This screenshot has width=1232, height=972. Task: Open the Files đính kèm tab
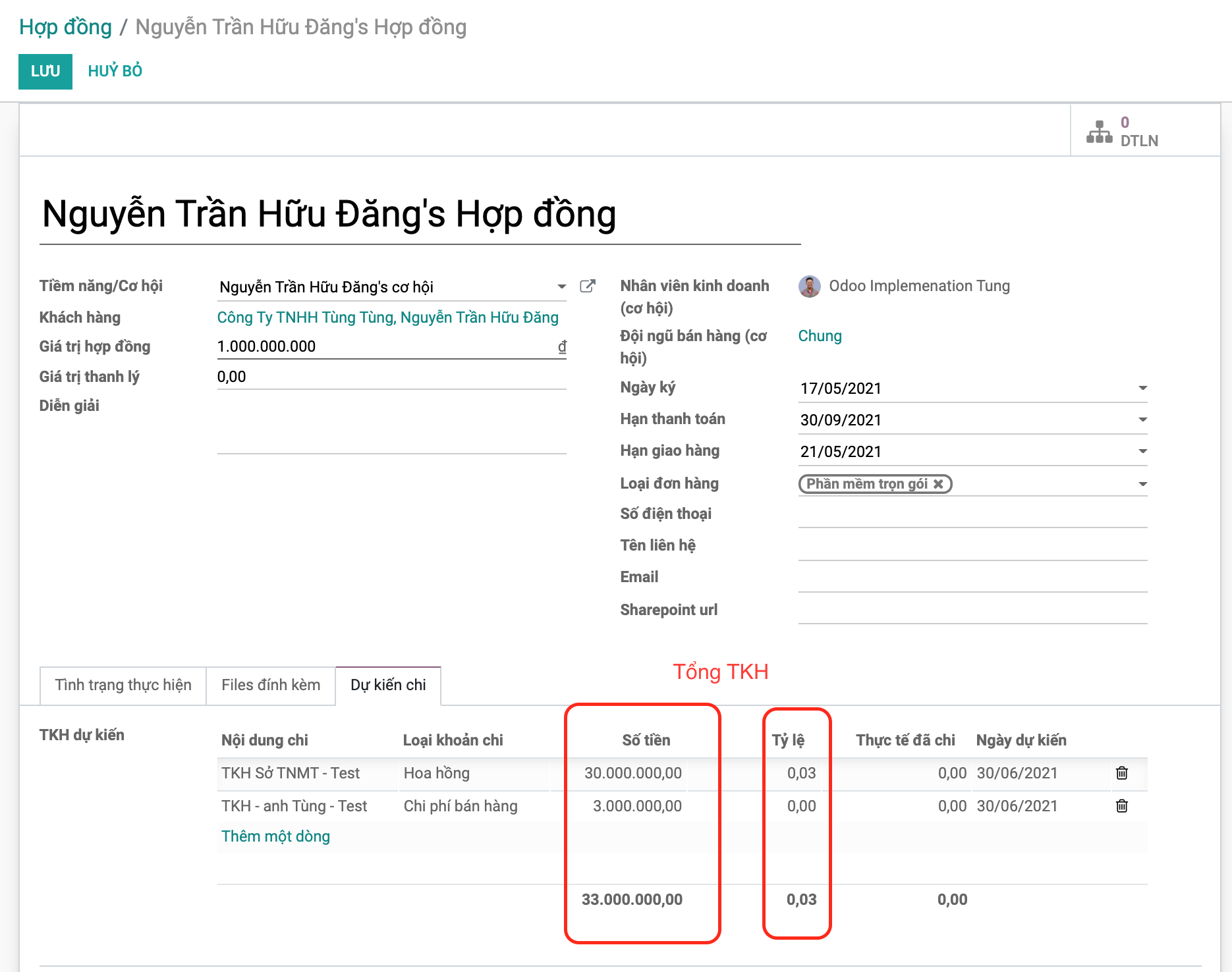[x=271, y=685]
